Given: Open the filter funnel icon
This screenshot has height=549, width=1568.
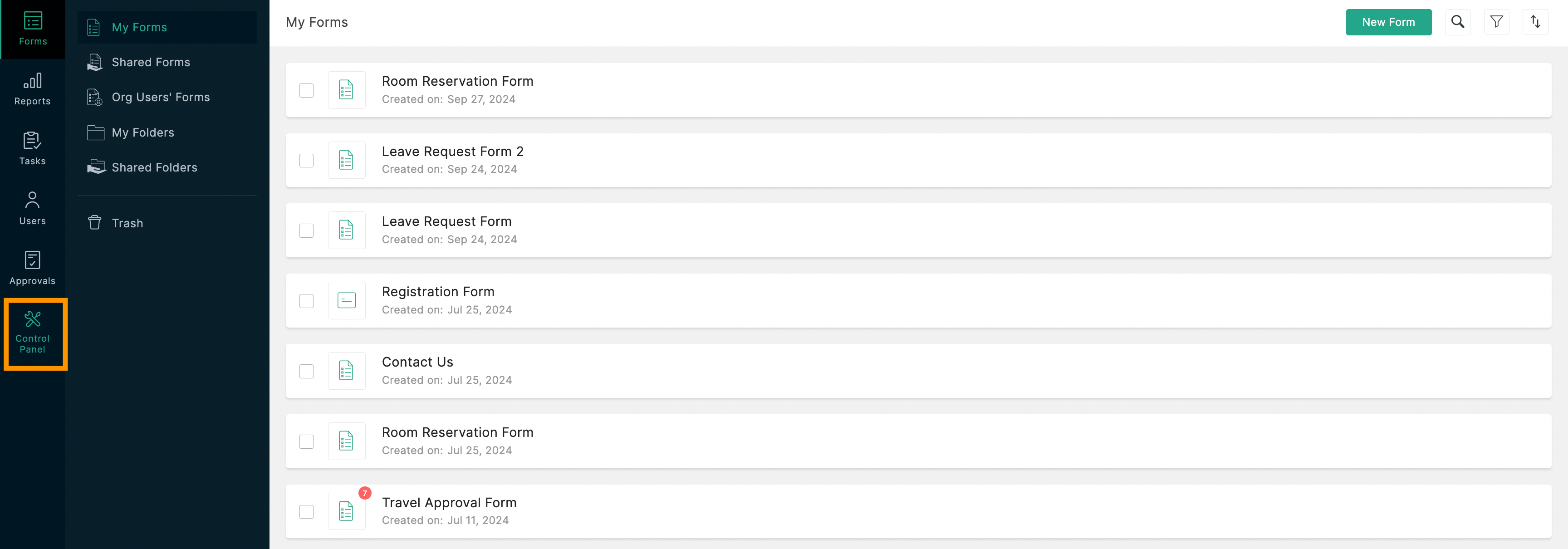Looking at the screenshot, I should tap(1496, 22).
